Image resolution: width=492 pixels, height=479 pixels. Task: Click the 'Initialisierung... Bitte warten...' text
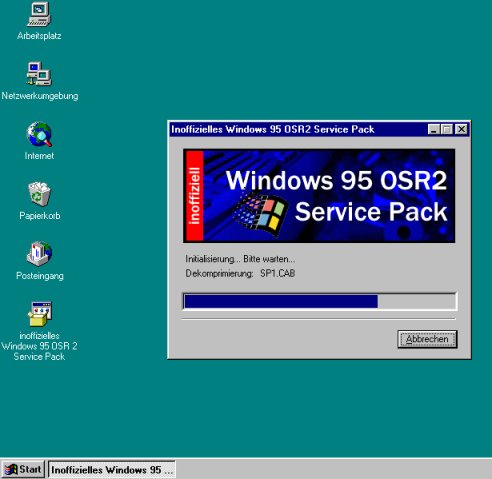(240, 259)
